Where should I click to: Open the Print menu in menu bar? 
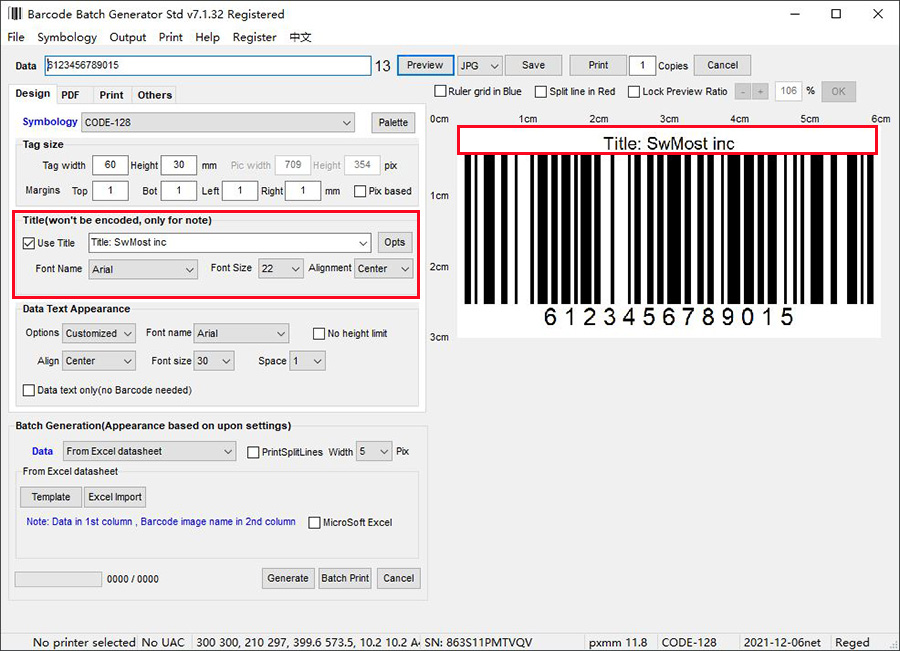click(170, 37)
